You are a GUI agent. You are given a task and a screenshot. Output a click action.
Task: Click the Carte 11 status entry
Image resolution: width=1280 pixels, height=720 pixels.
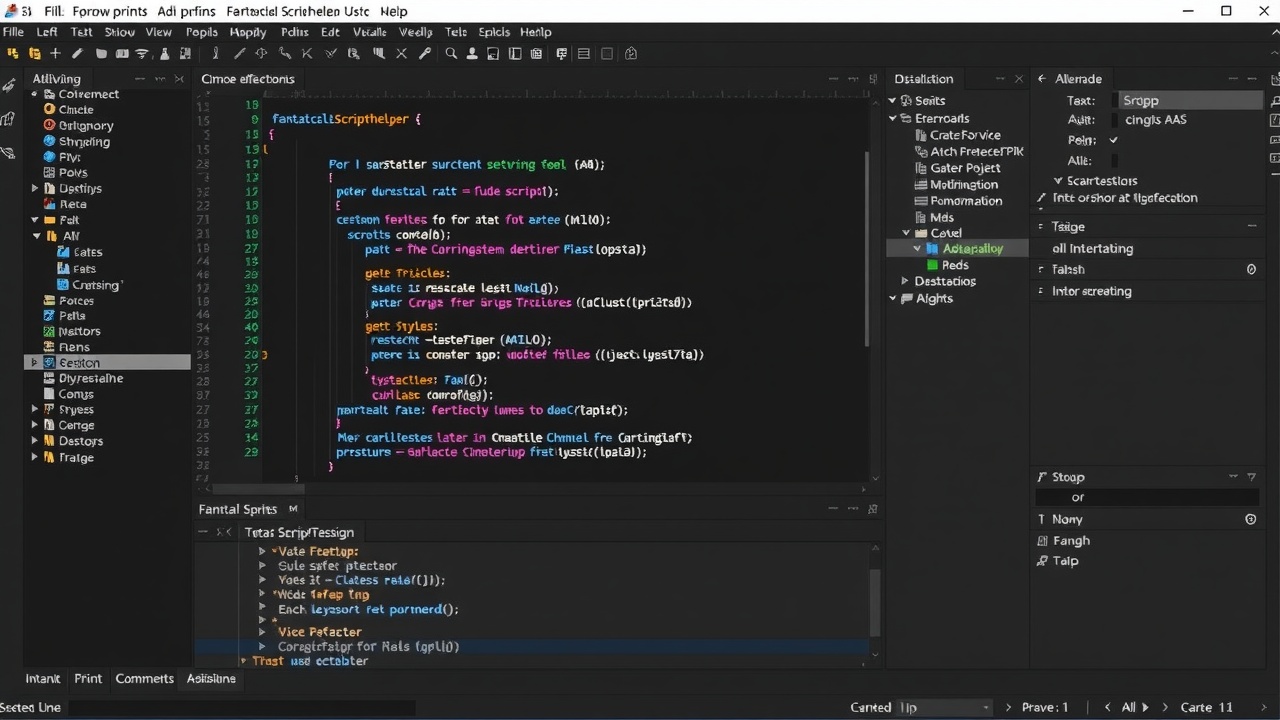click(1206, 707)
